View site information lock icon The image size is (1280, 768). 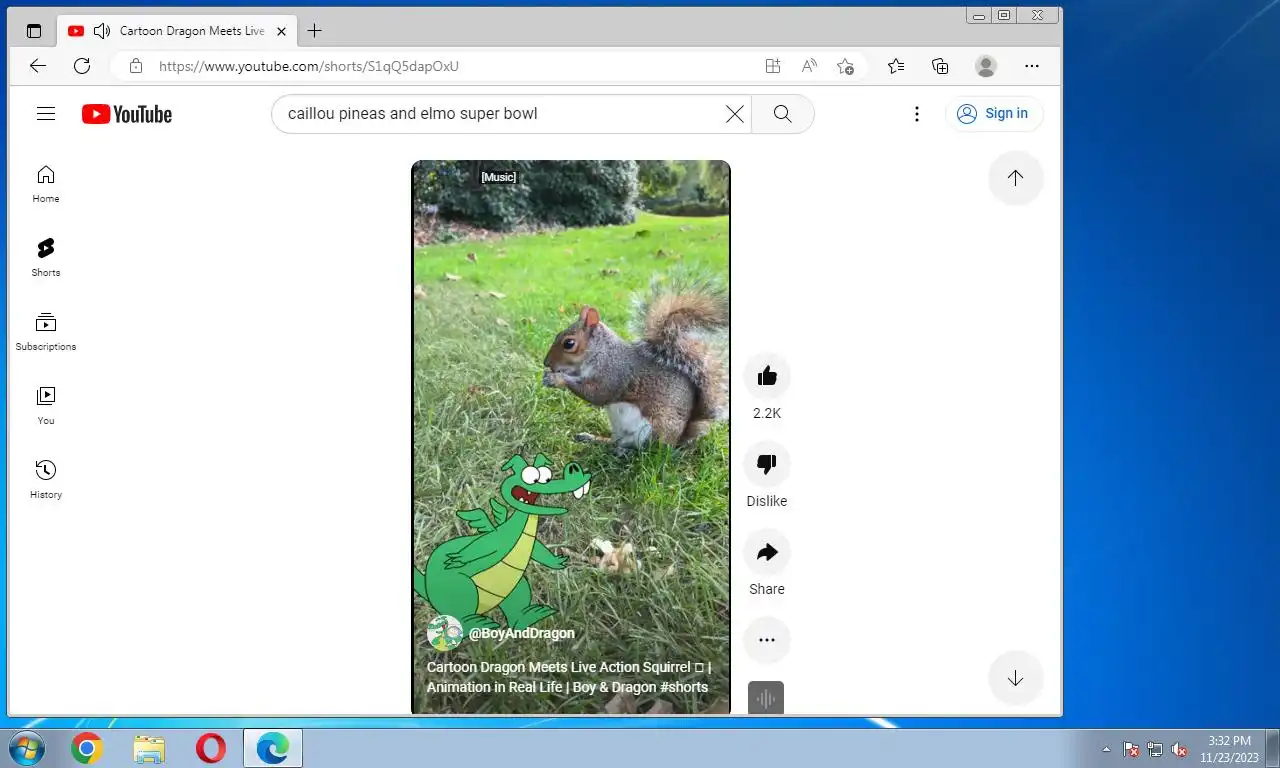(x=136, y=66)
